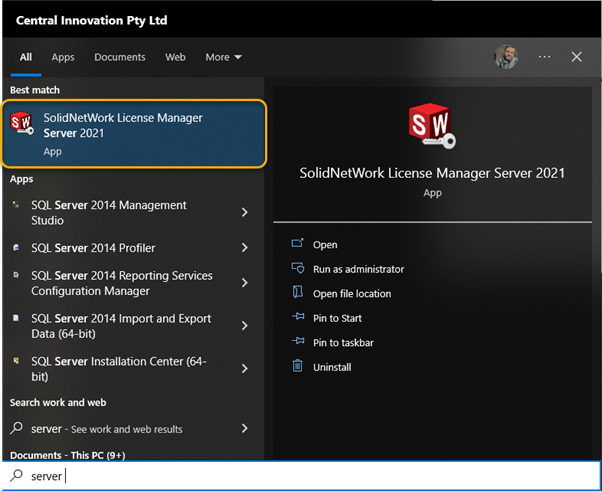602x491 pixels.
Task: Switch to the Apps filter tab
Action: pos(63,57)
